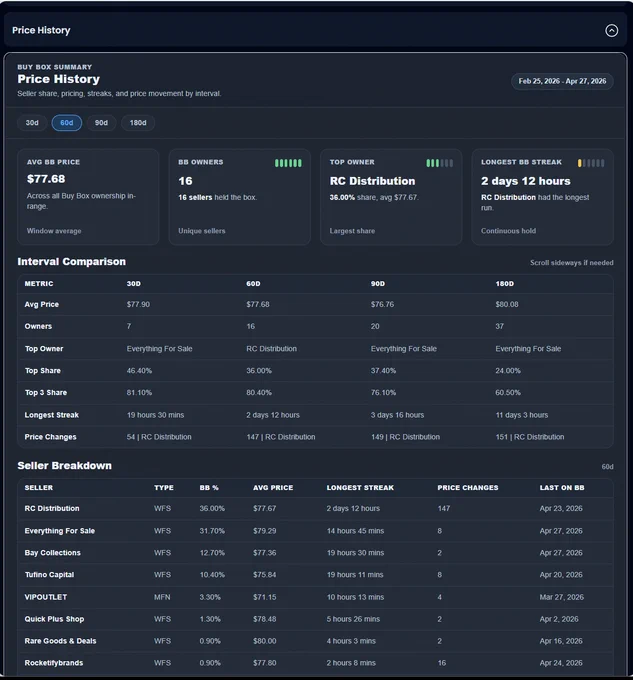Image resolution: width=633 pixels, height=680 pixels.
Task: Click the $77.90 30D average price cell
Action: 138,304
